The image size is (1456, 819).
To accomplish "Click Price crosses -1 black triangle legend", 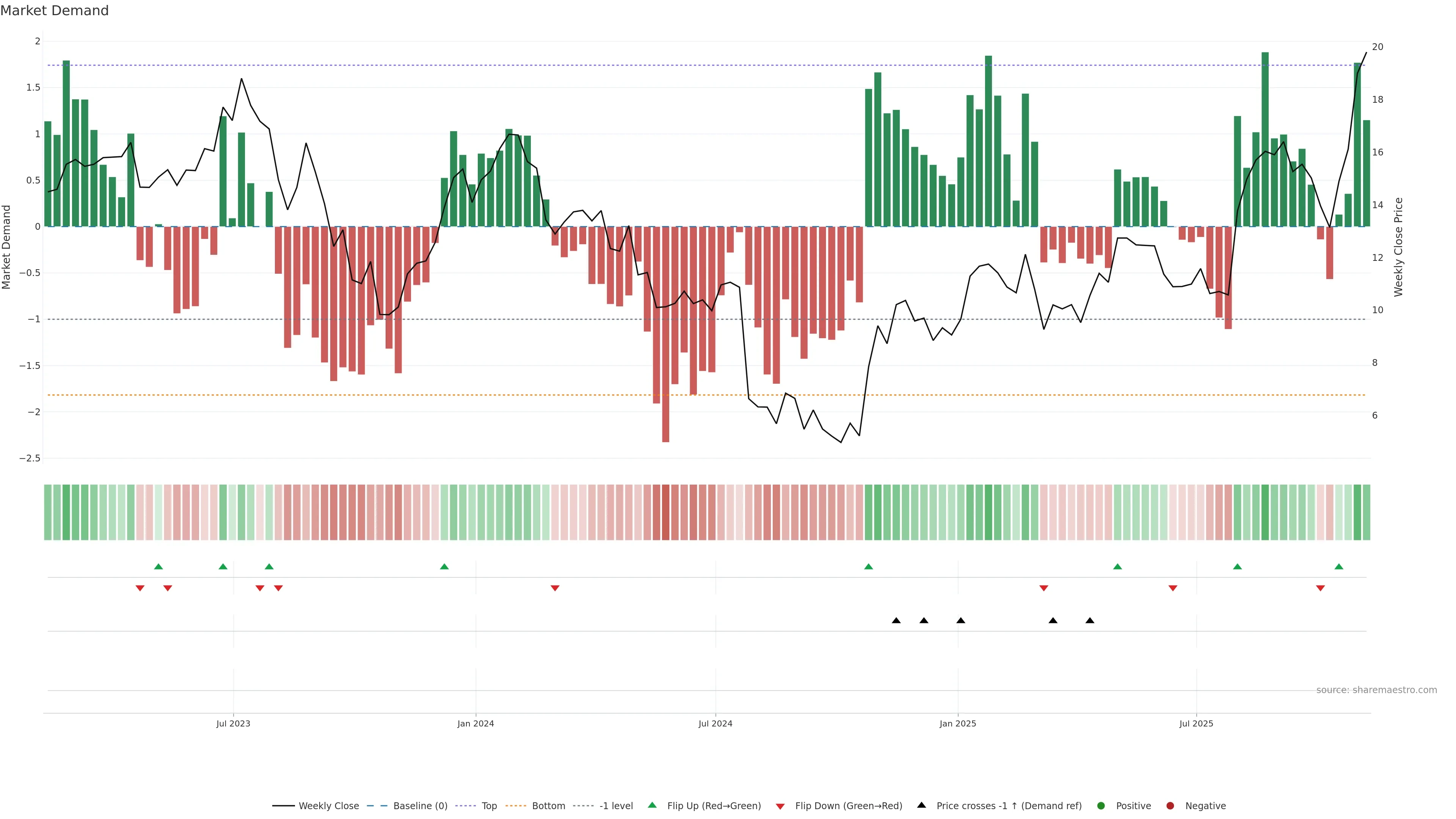I will pos(922,805).
